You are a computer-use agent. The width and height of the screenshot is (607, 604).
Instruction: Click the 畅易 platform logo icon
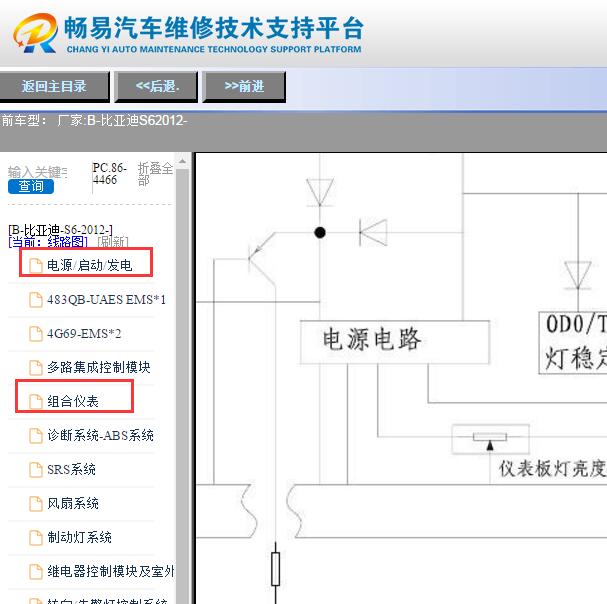(35, 33)
